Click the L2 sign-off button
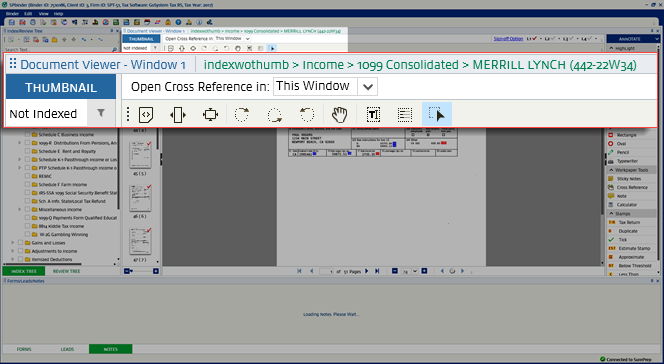 (x=550, y=39)
